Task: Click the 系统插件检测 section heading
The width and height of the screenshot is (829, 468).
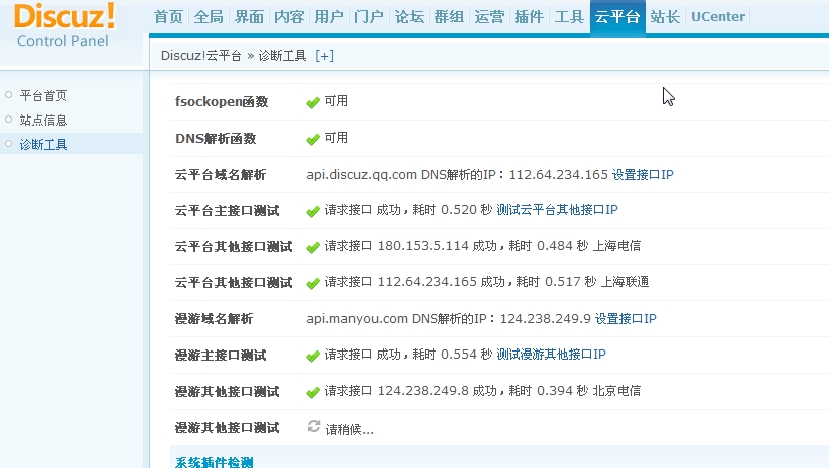Action: coord(214,462)
